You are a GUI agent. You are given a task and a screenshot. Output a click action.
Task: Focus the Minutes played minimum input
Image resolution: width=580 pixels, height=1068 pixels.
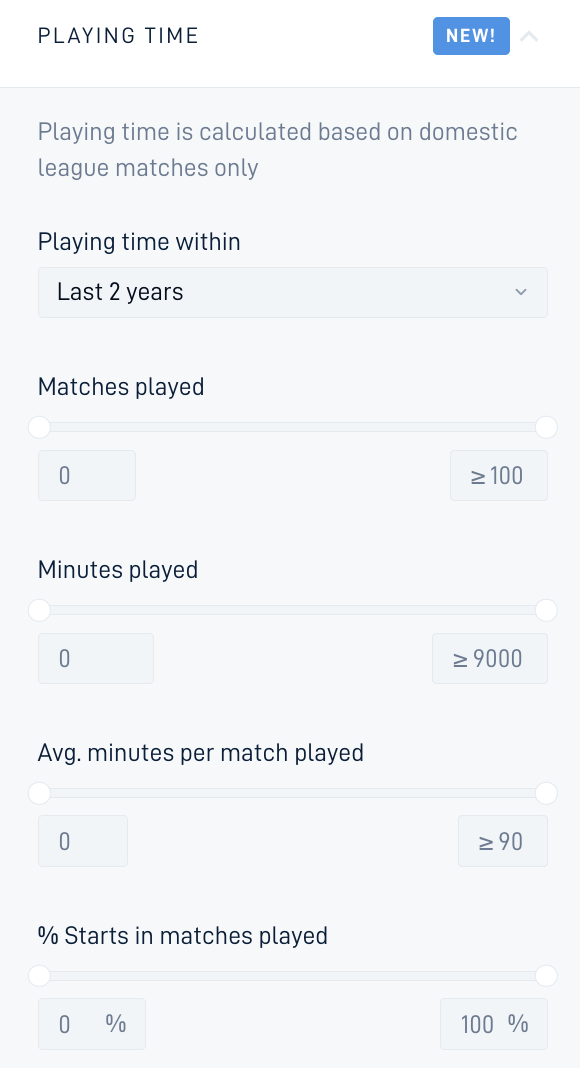96,659
